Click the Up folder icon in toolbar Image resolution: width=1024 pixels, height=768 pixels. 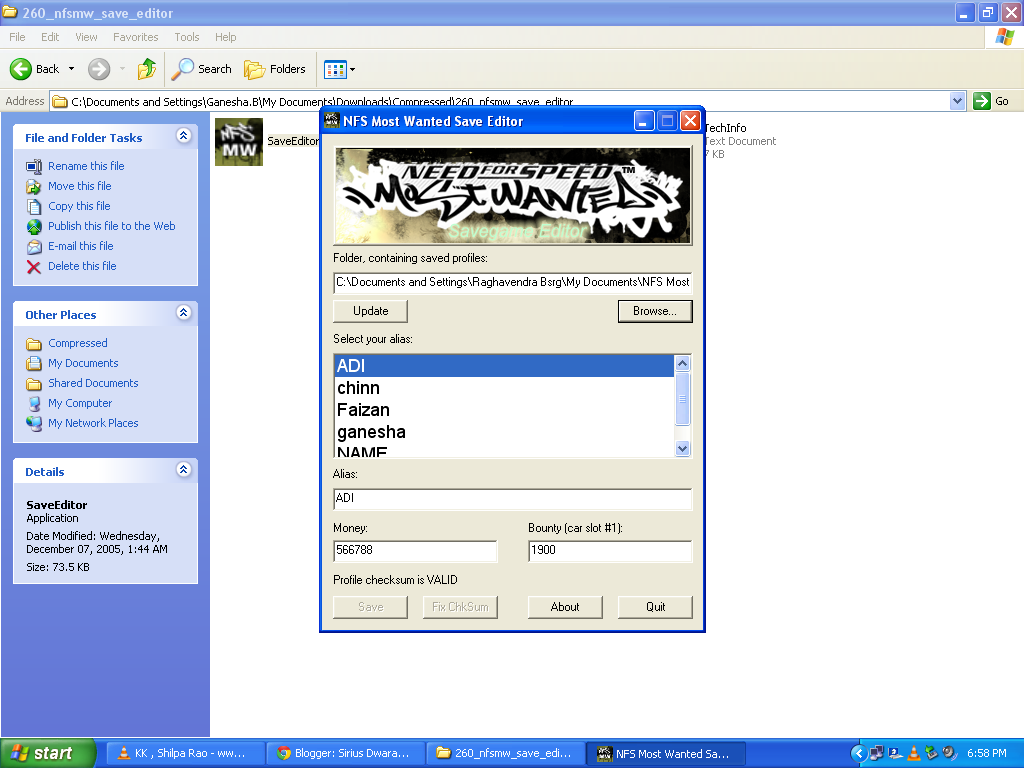pyautogui.click(x=147, y=69)
